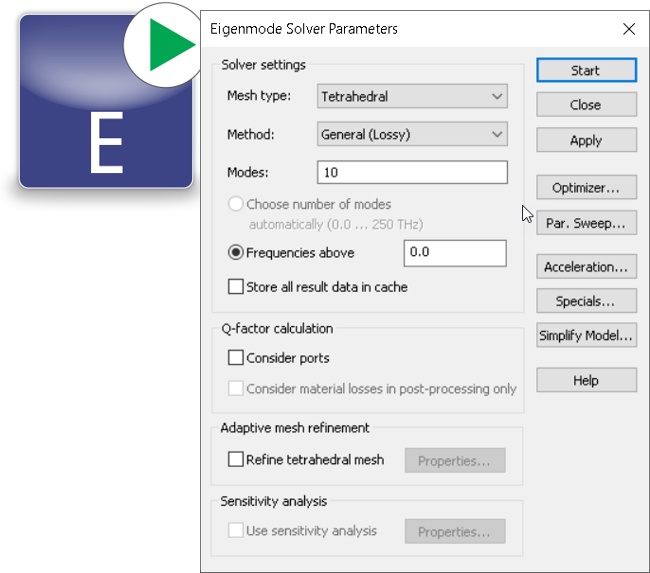Click the Simplify Model button
The height and width of the screenshot is (573, 650).
[586, 336]
